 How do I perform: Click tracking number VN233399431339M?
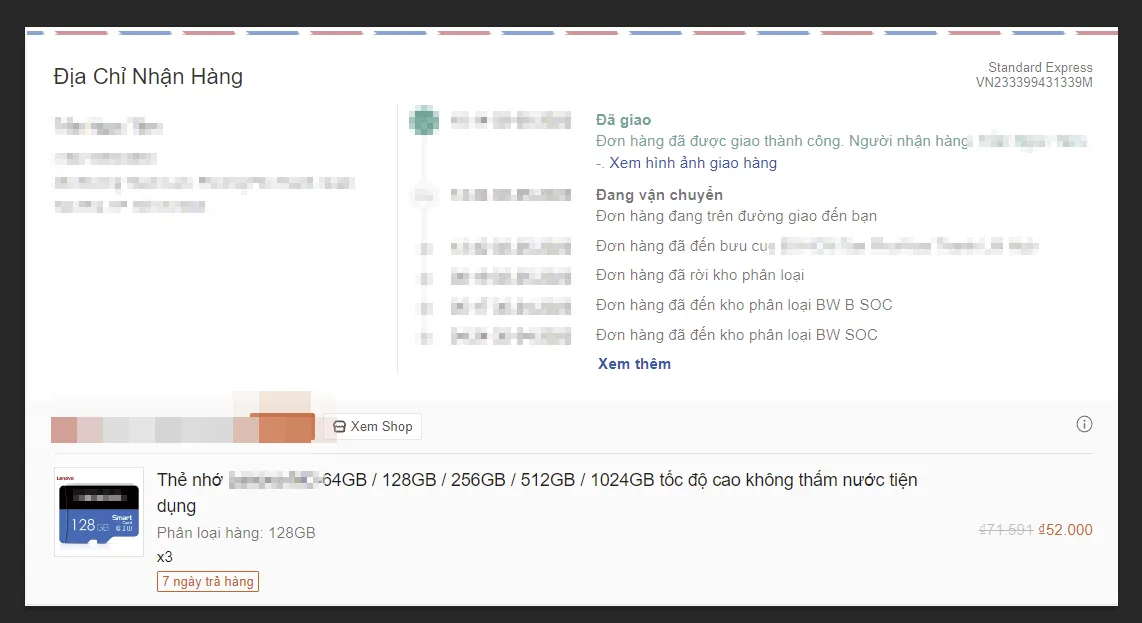tap(1034, 83)
